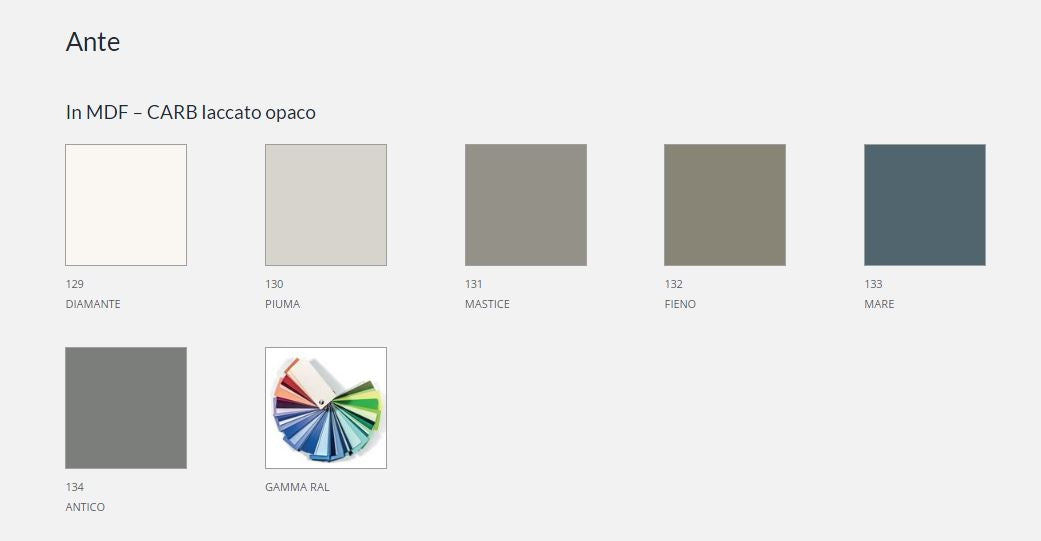
Task: Select the Diamante white color swatch
Action: click(126, 205)
